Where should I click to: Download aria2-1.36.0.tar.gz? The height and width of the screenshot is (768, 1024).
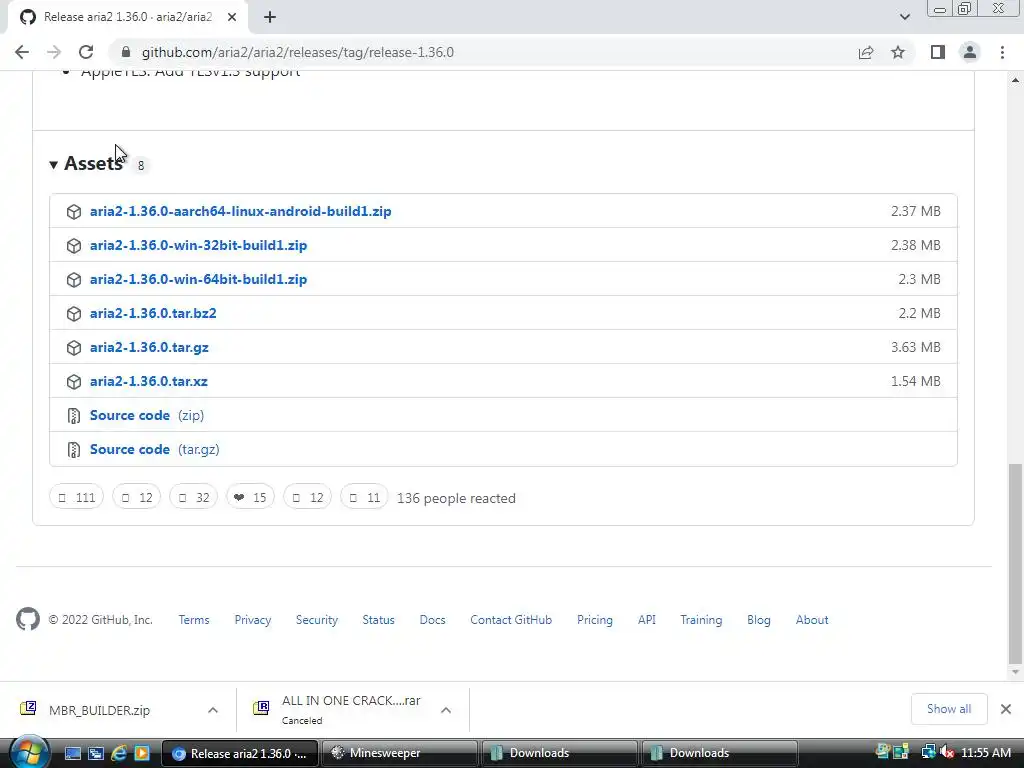pos(149,347)
